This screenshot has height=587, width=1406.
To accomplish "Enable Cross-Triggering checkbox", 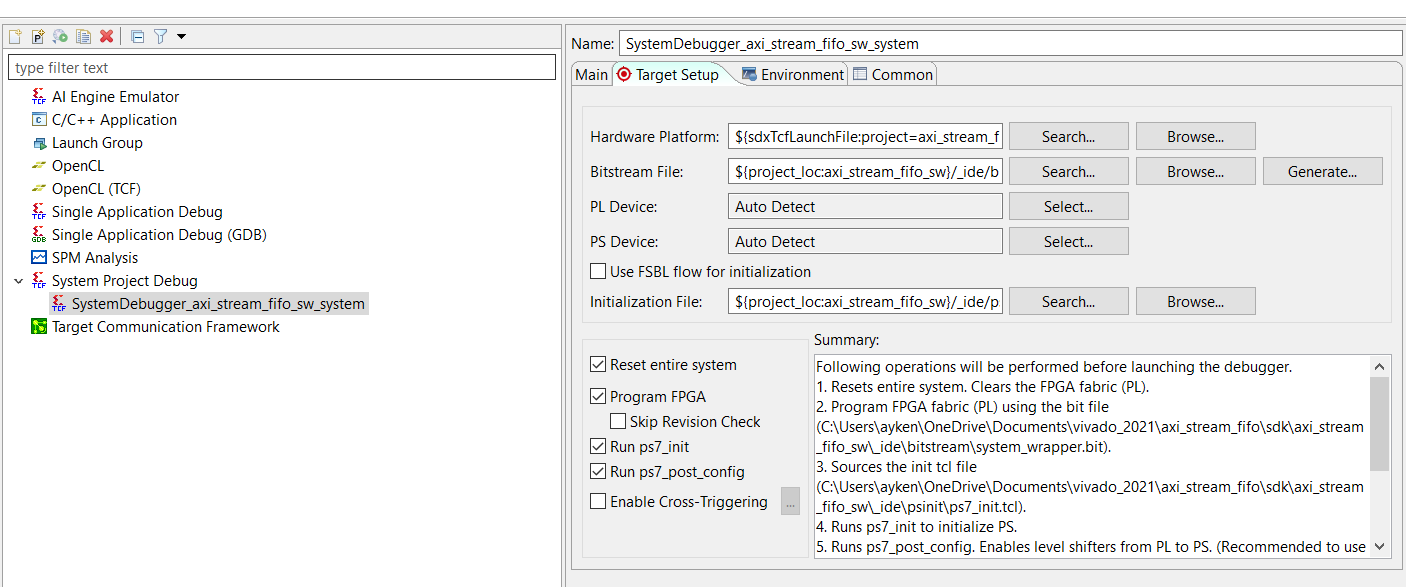I will pyautogui.click(x=598, y=501).
